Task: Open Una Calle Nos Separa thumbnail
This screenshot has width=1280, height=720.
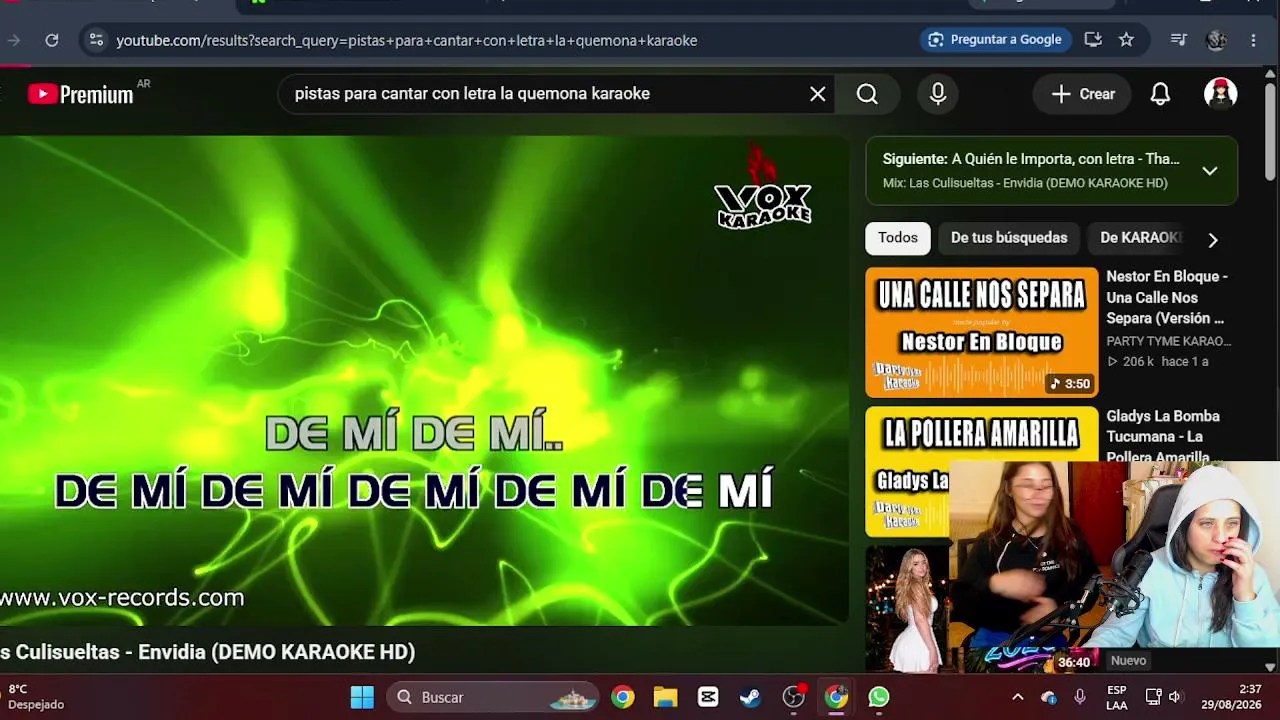Action: (981, 332)
